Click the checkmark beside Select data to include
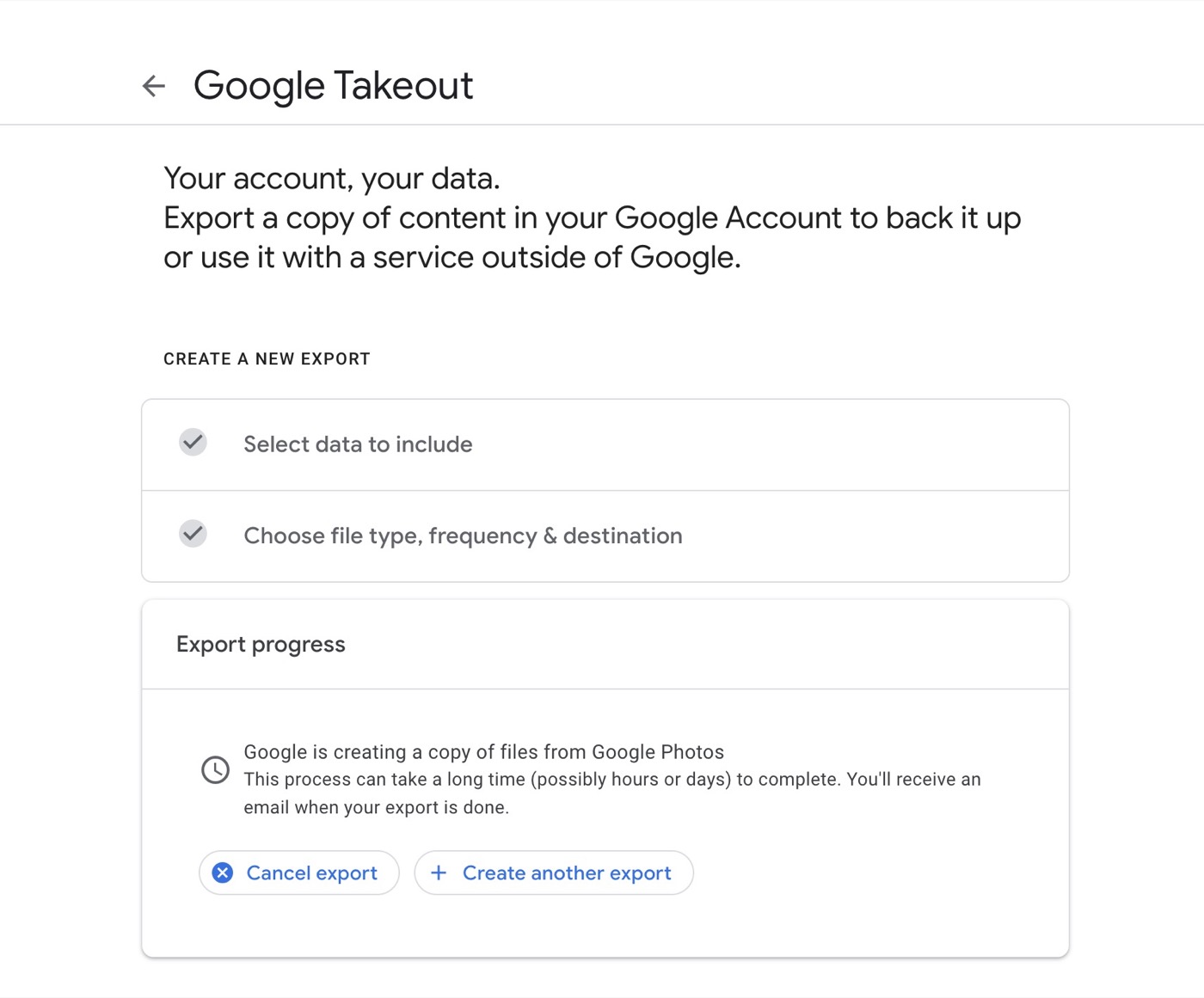This screenshot has width=1204, height=998. 193,443
